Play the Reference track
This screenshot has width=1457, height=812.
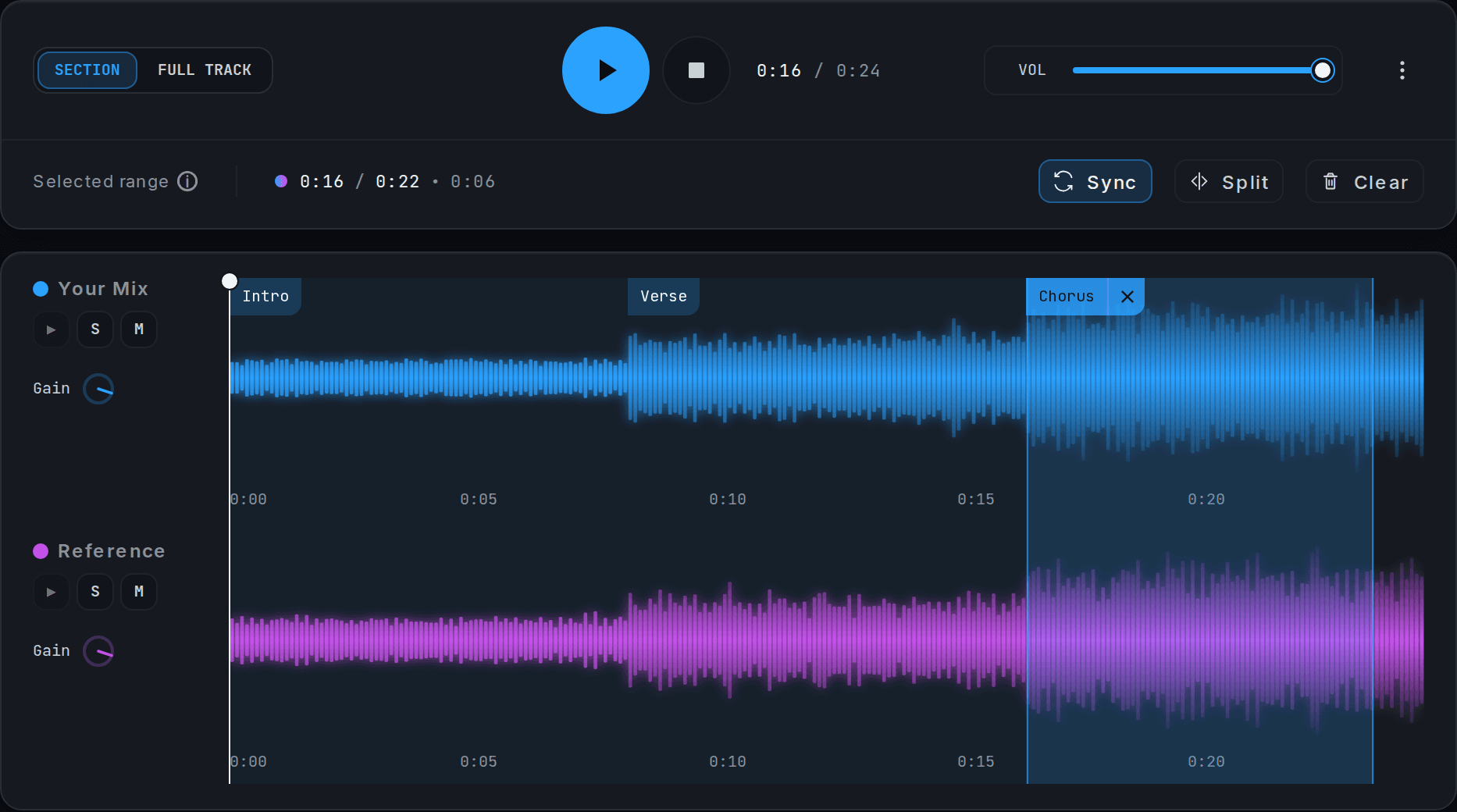click(52, 592)
